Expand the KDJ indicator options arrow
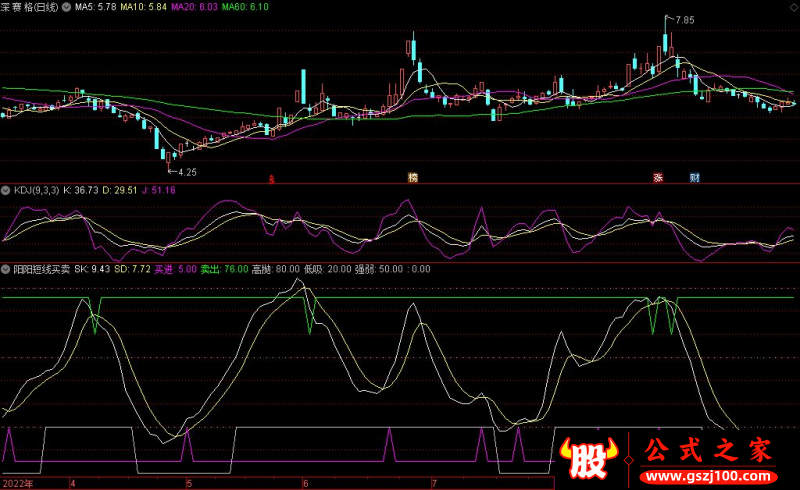Screen dimensions: 800x490 click(x=6, y=189)
